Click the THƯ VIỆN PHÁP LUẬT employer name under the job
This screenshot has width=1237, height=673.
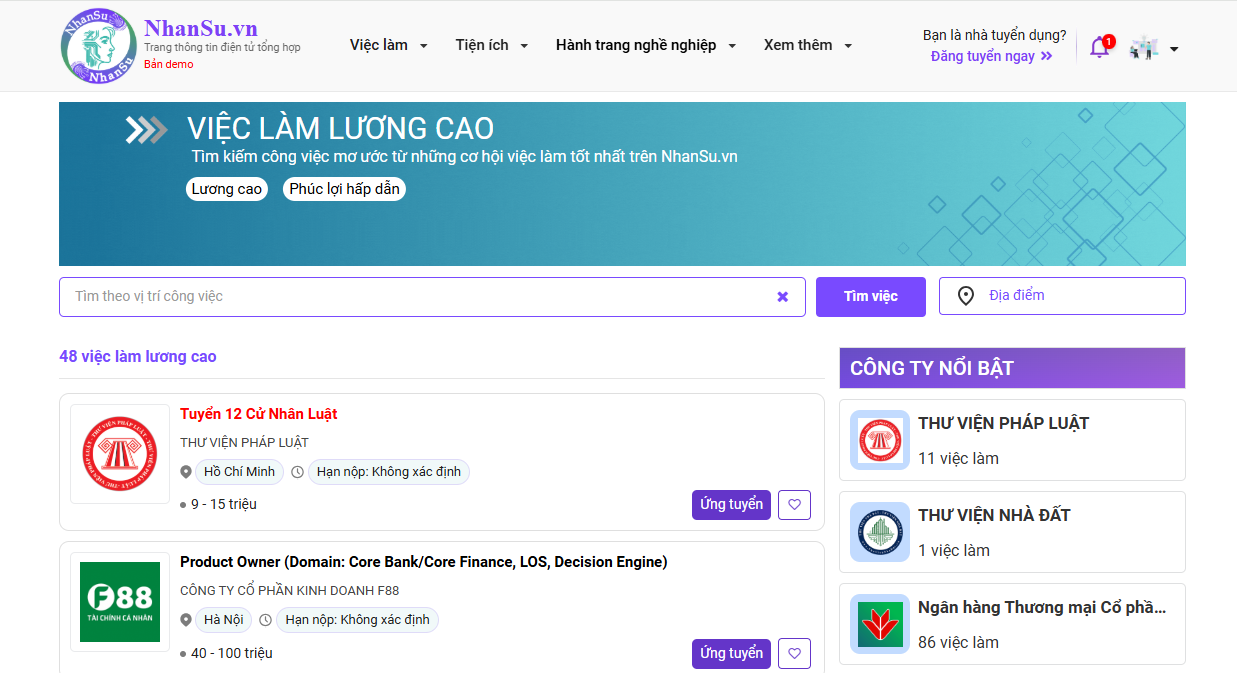point(244,442)
